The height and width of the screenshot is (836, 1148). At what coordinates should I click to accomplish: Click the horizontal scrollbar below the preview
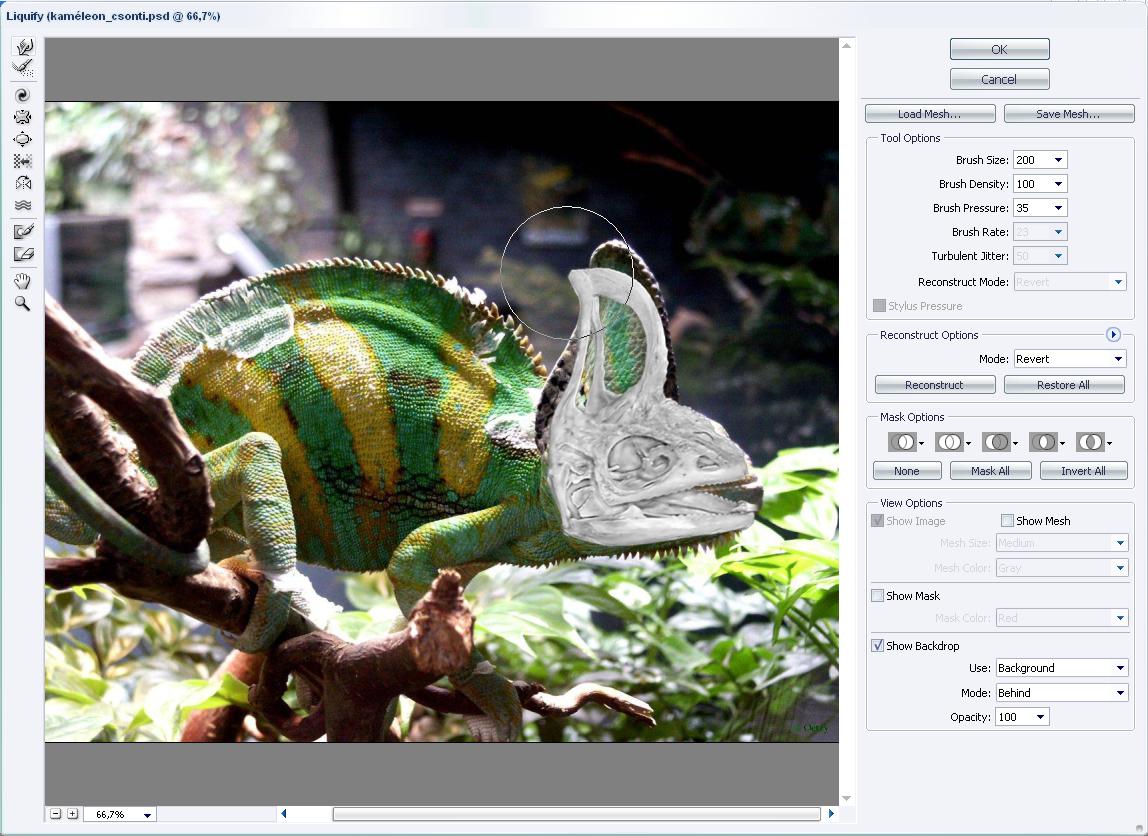pos(576,814)
